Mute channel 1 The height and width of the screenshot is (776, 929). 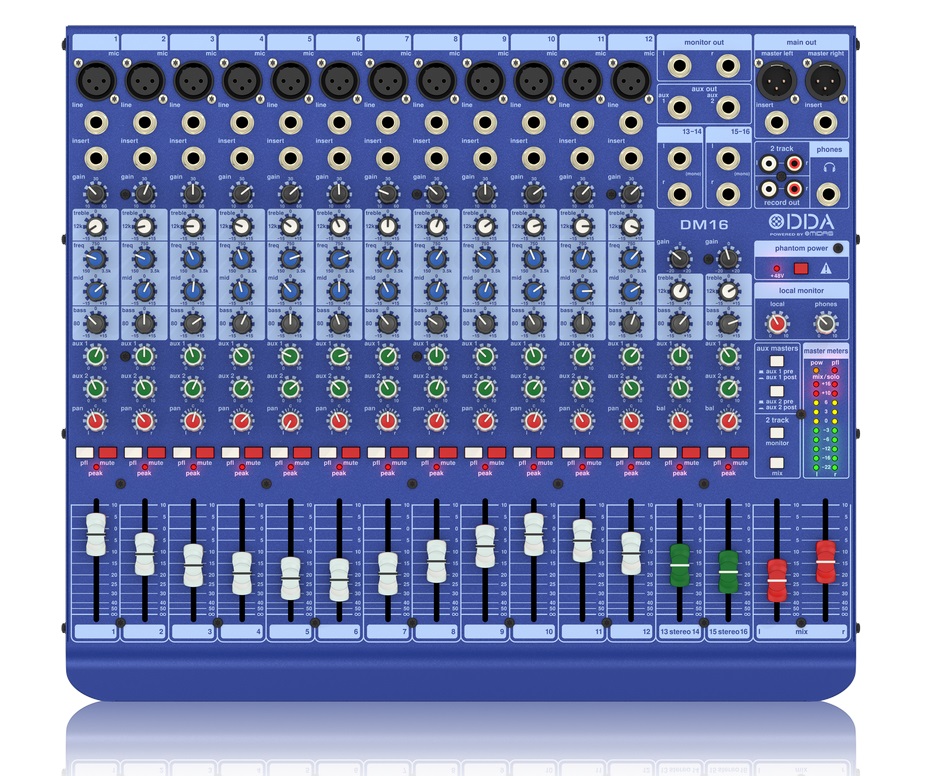pyautogui.click(x=107, y=453)
